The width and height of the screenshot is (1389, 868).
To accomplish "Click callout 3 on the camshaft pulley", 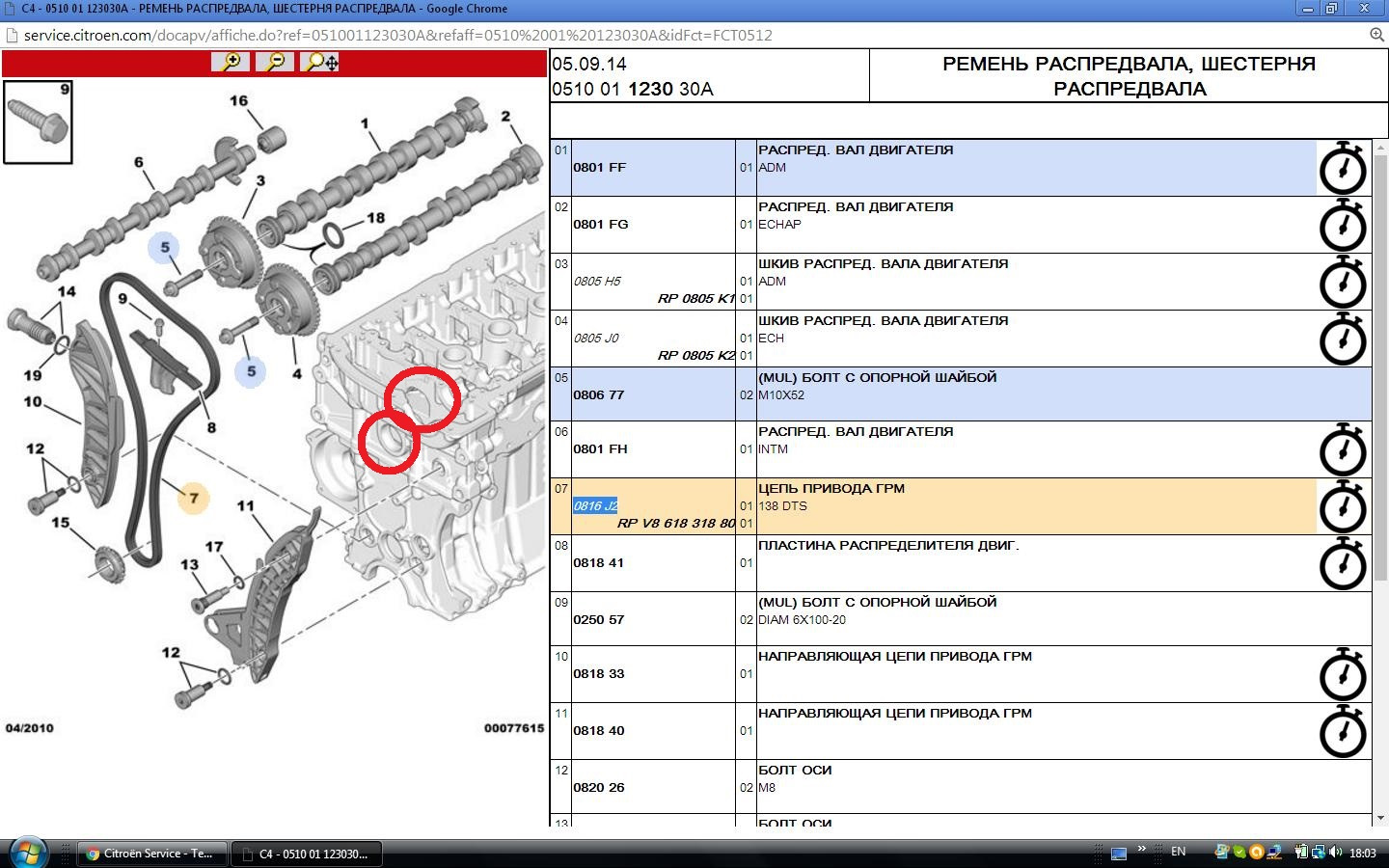I will pyautogui.click(x=260, y=180).
